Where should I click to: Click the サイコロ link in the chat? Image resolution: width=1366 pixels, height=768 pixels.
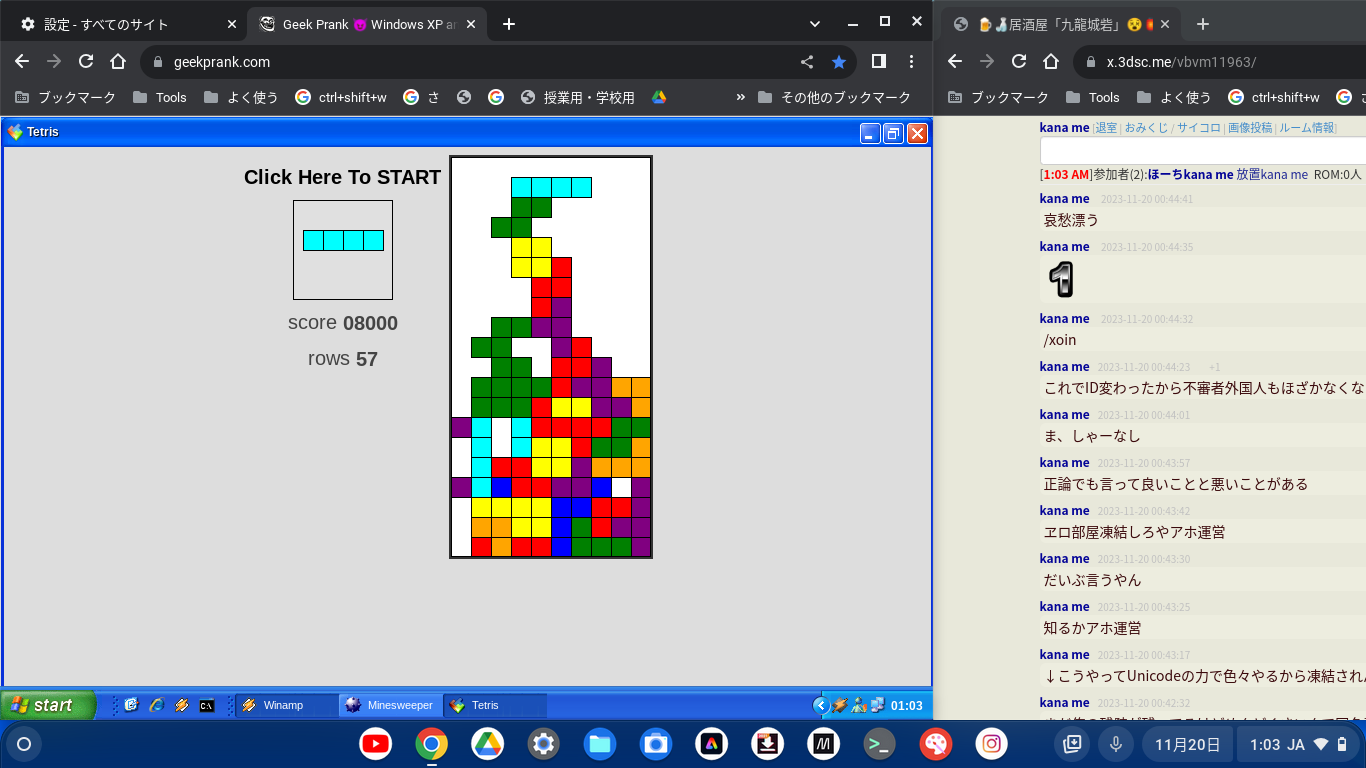click(x=1199, y=128)
